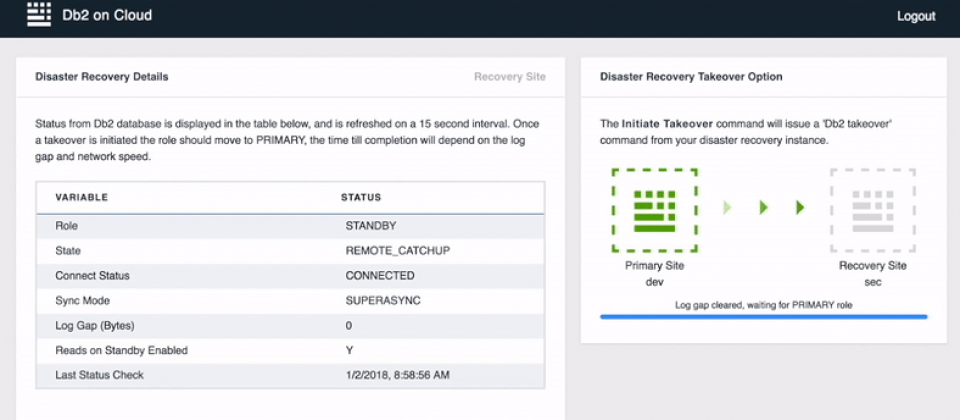Screen dimensions: 960x420
Task: Click the middle green arrow
Action: (763, 208)
